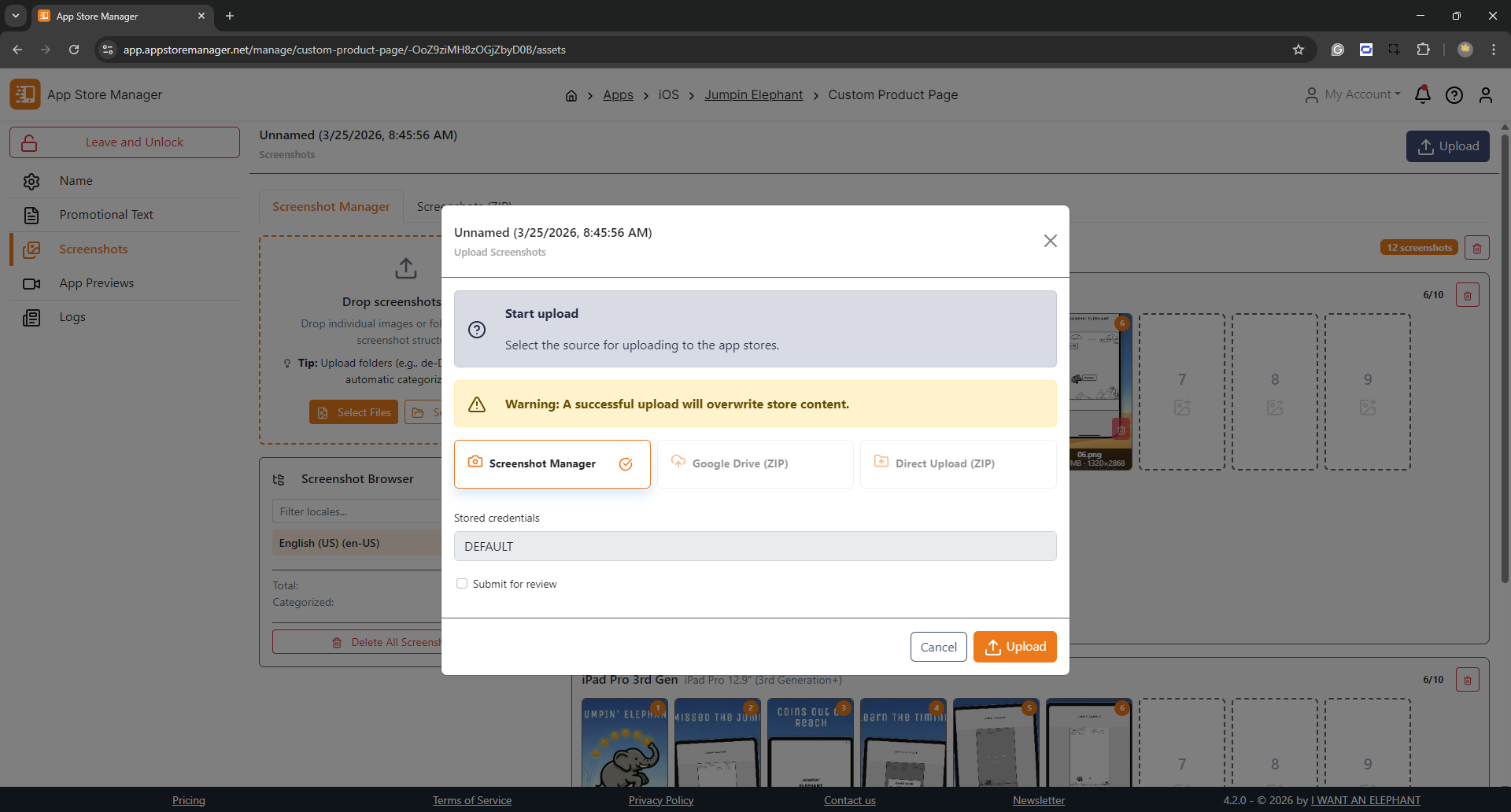Image resolution: width=1511 pixels, height=812 pixels.
Task: Close the Upload Screenshots dialog
Action: pyautogui.click(x=1050, y=241)
